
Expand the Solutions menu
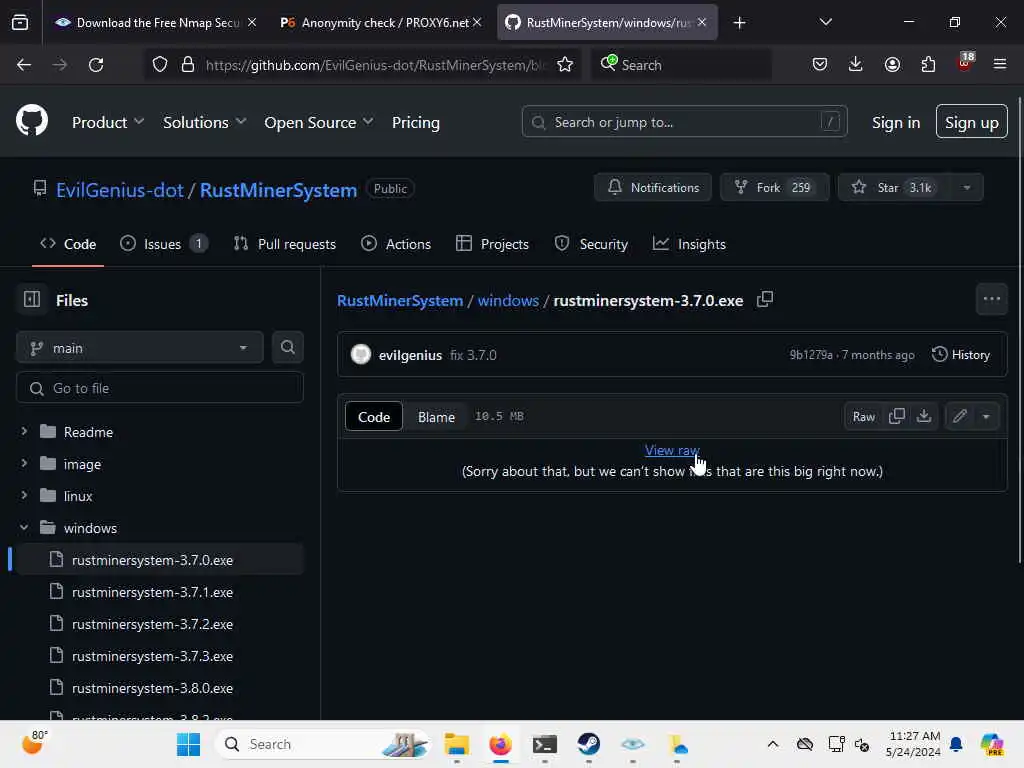coord(204,122)
